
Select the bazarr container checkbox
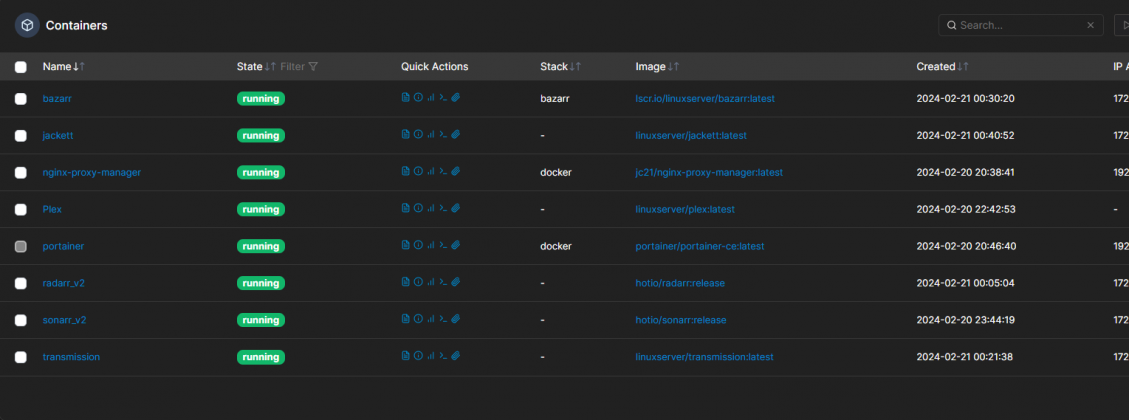tap(21, 99)
